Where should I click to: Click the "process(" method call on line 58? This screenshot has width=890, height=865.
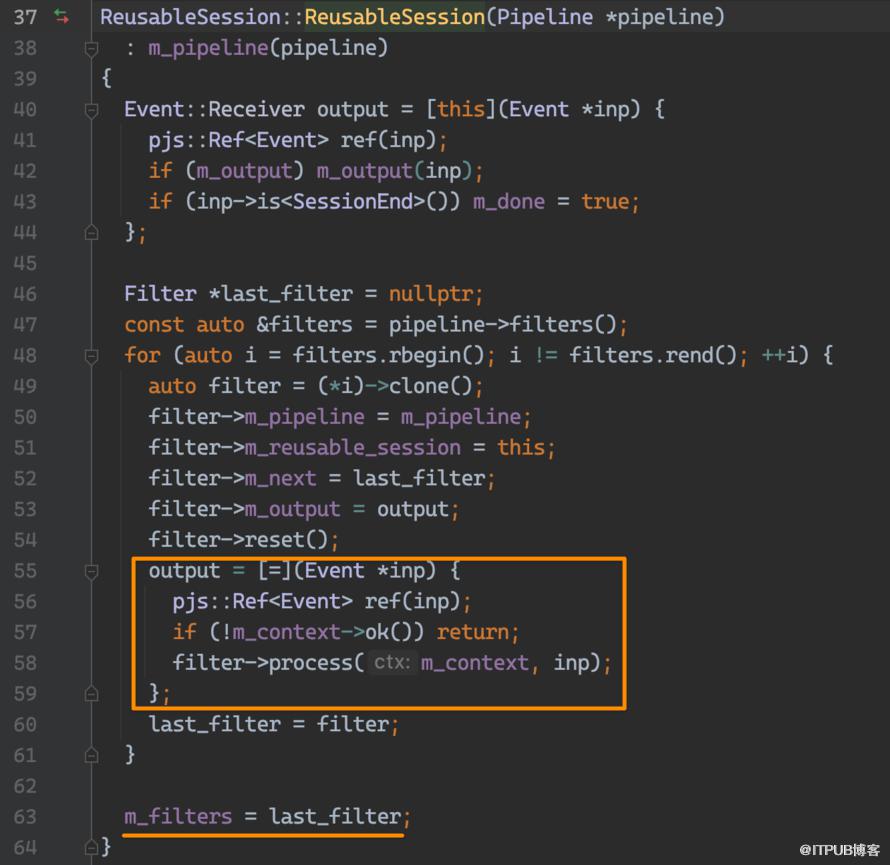[x=317, y=663]
